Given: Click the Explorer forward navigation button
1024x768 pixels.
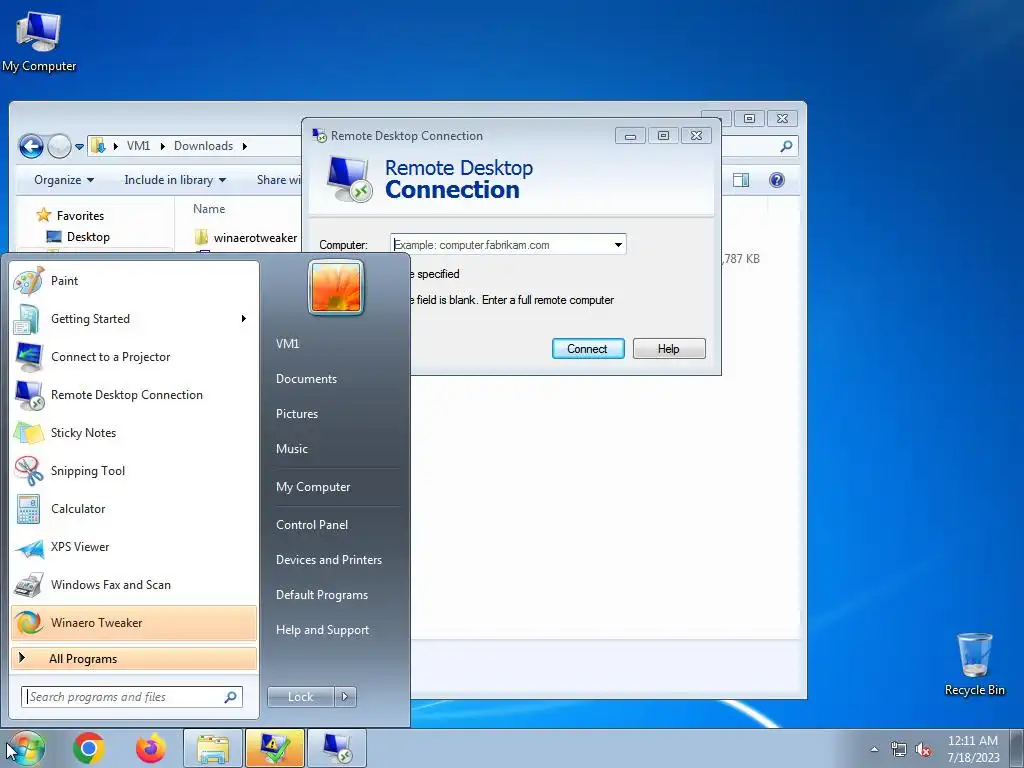Looking at the screenshot, I should tap(59, 146).
